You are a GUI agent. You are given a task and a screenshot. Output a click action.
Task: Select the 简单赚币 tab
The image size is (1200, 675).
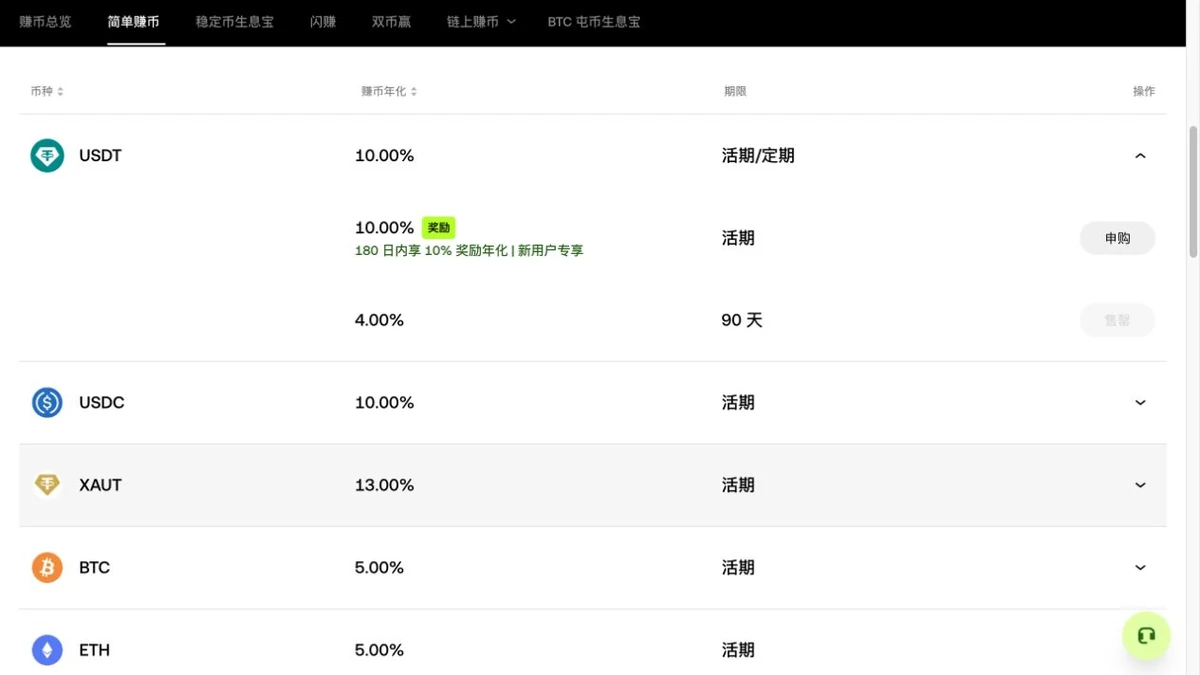134,21
